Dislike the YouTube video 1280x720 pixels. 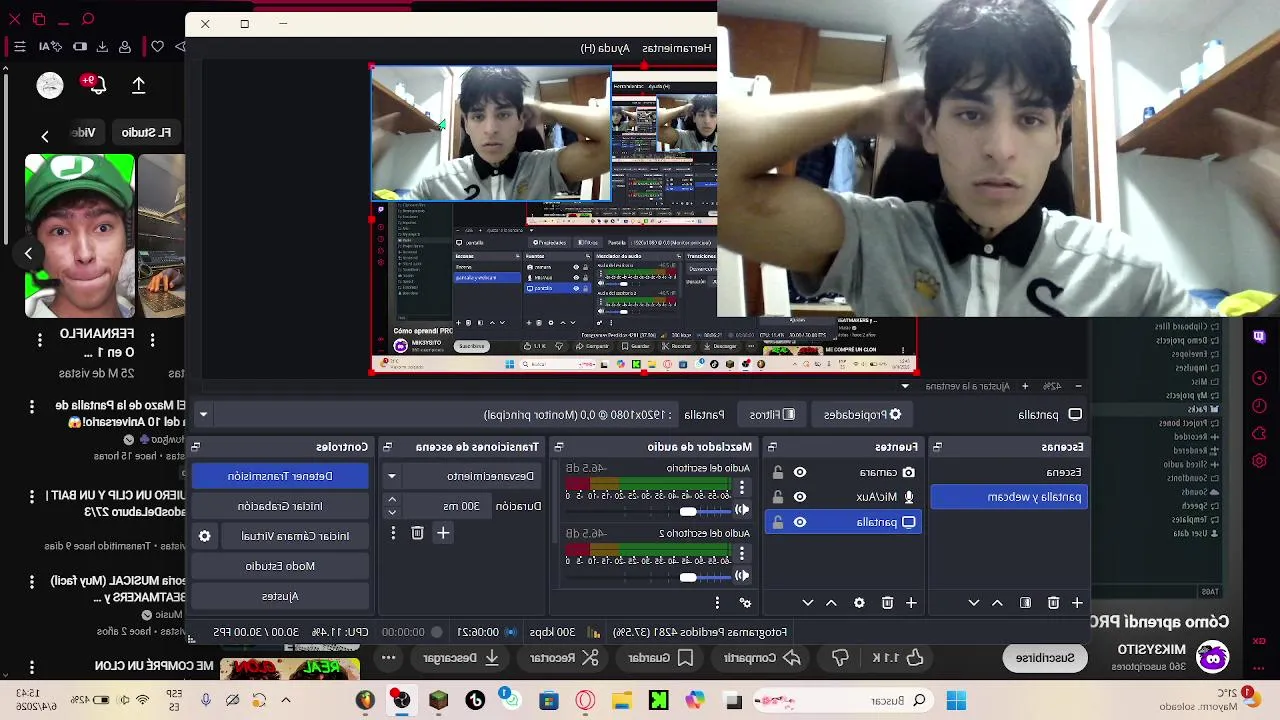click(840, 657)
